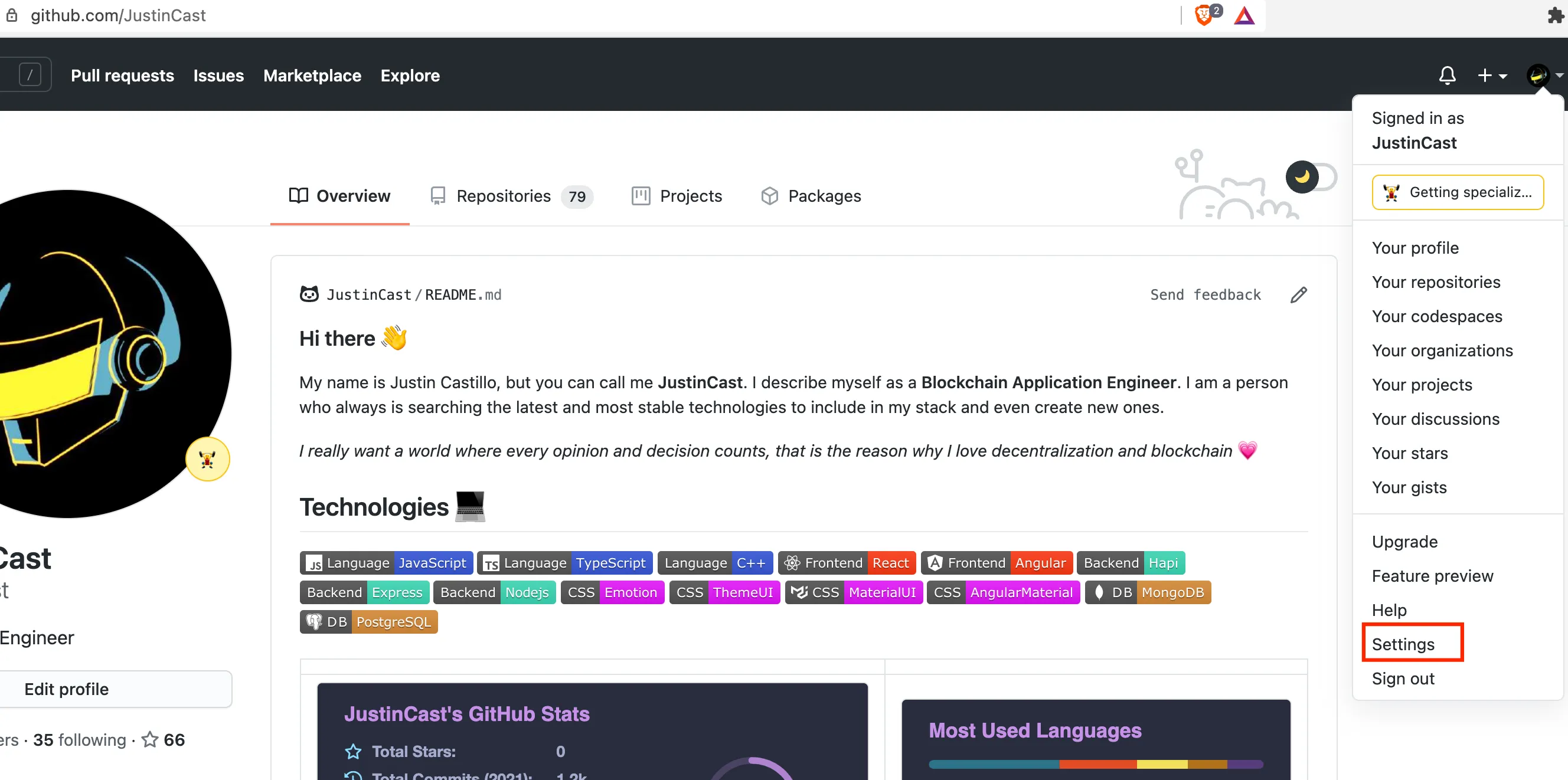This screenshot has height=780, width=1568.
Task: Click the github.com/JustinCast address bar
Action: (118, 15)
